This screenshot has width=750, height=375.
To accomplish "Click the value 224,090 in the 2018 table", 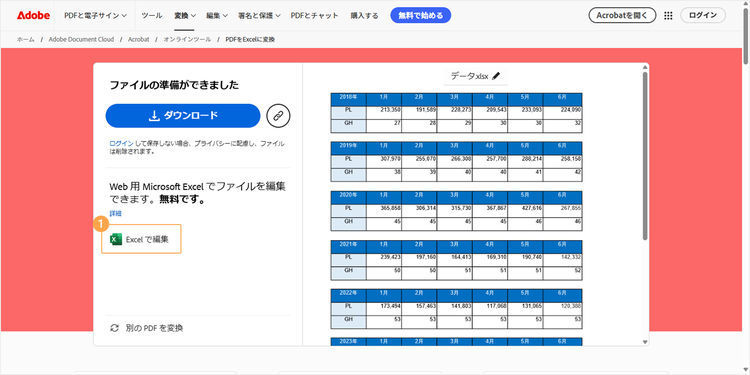I will (x=570, y=110).
